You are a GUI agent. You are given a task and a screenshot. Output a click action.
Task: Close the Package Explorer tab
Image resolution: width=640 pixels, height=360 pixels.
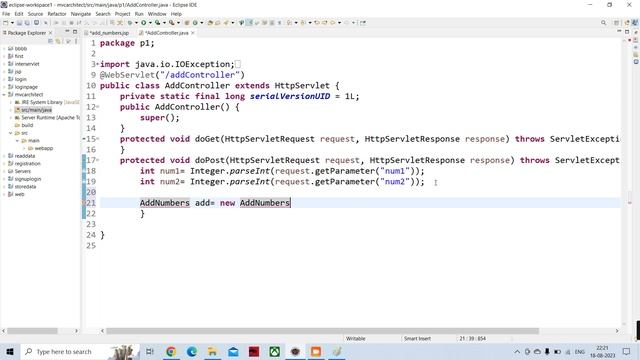pos(51,33)
